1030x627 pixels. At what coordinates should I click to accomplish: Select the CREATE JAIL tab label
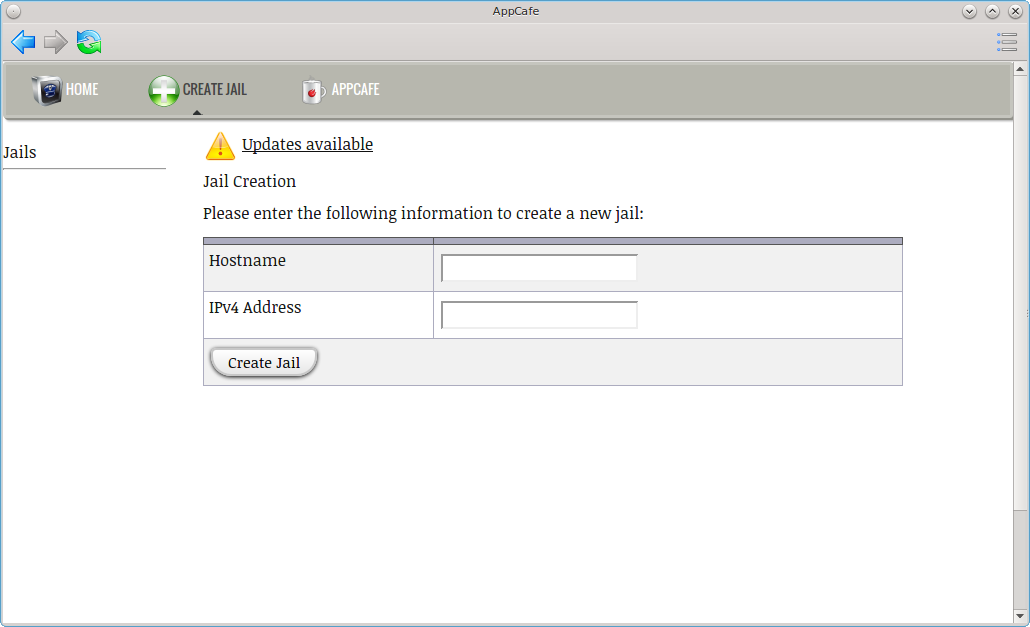point(215,89)
